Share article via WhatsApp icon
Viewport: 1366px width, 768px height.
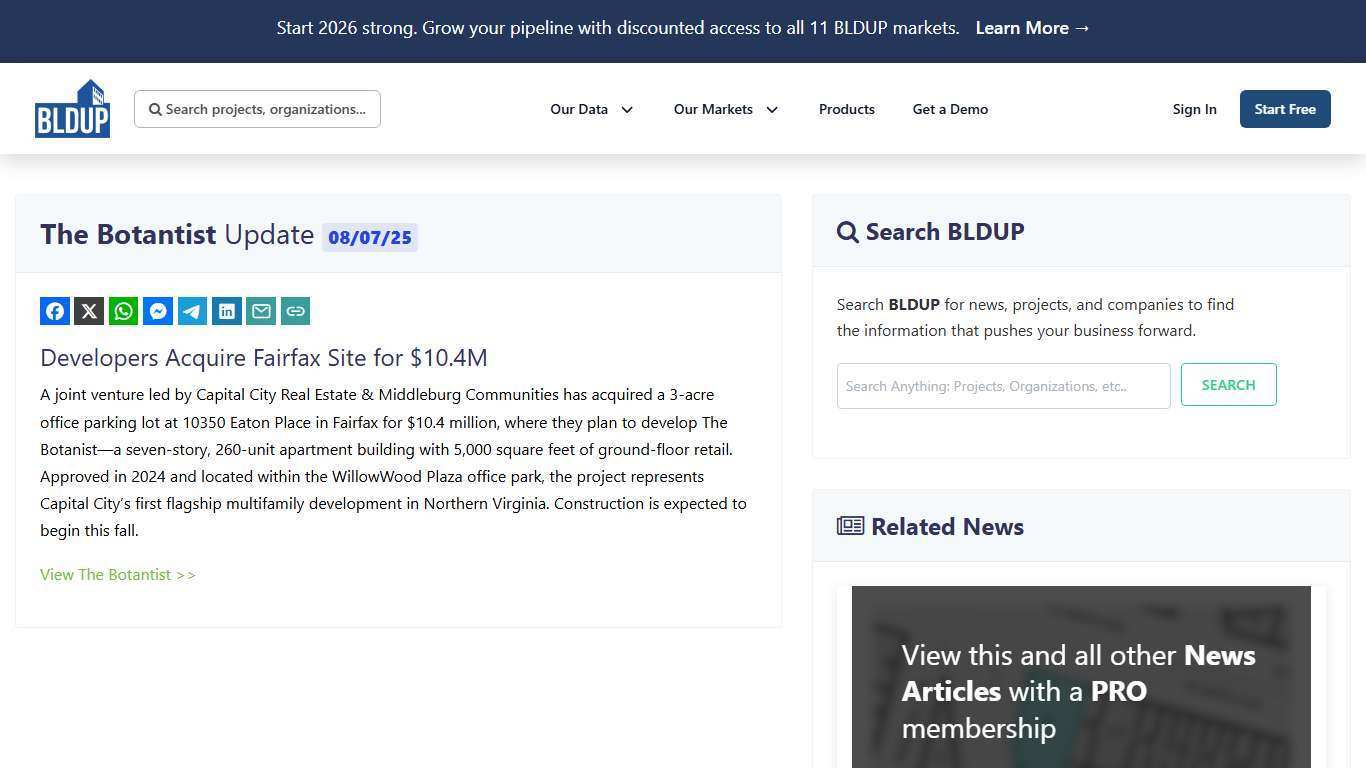click(124, 311)
